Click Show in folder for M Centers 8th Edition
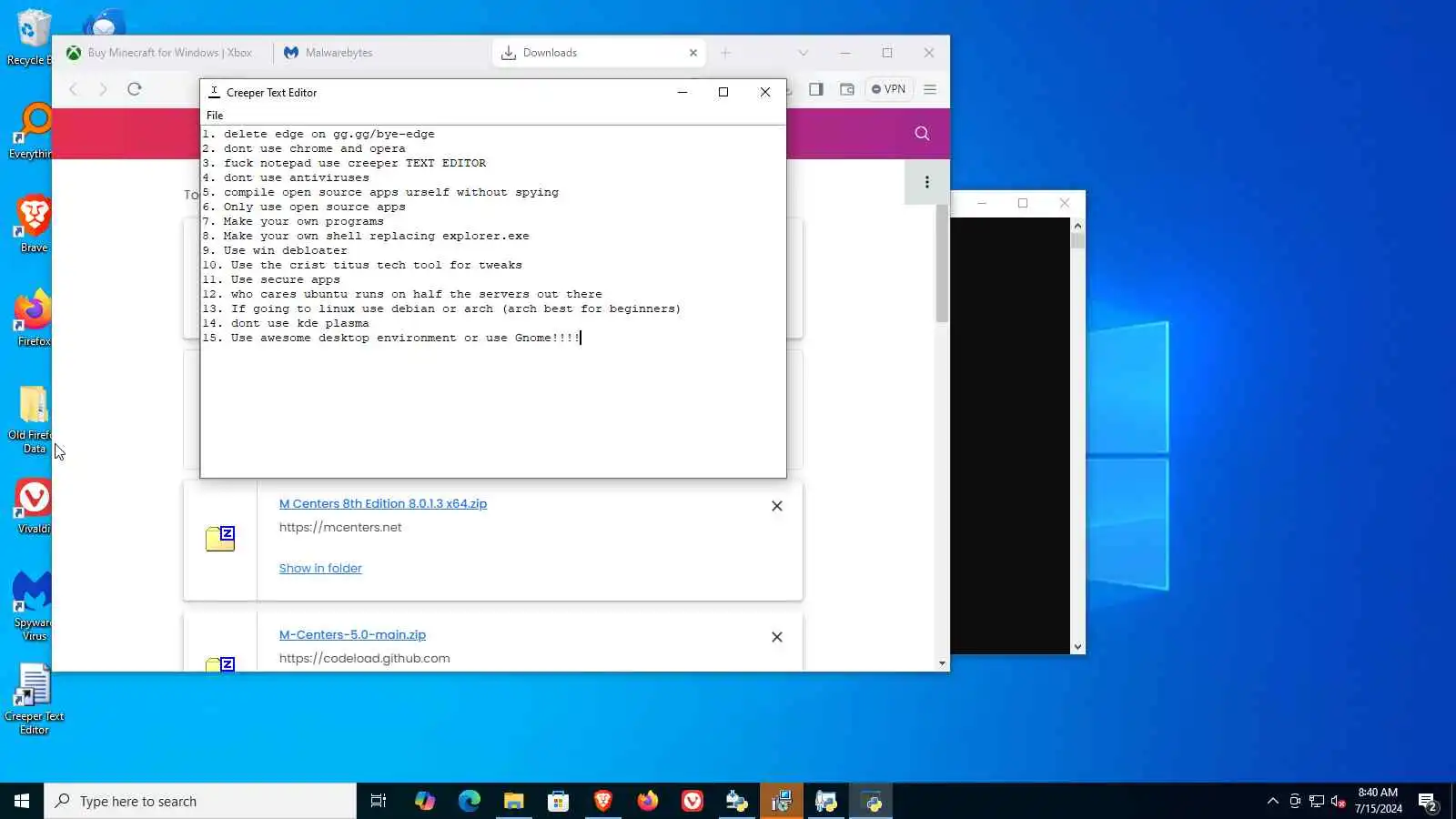 (320, 568)
